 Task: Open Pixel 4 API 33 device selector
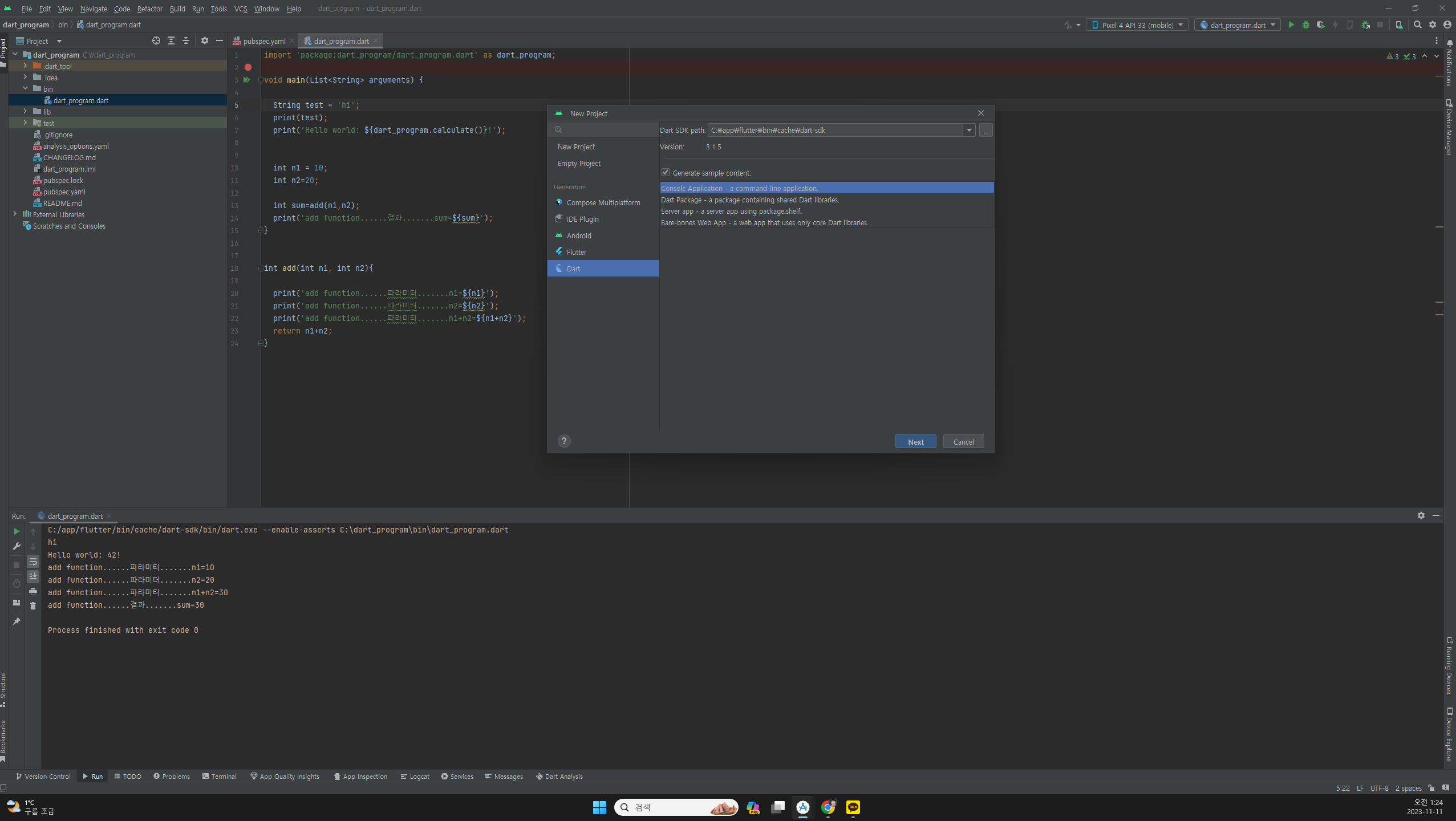click(1137, 25)
